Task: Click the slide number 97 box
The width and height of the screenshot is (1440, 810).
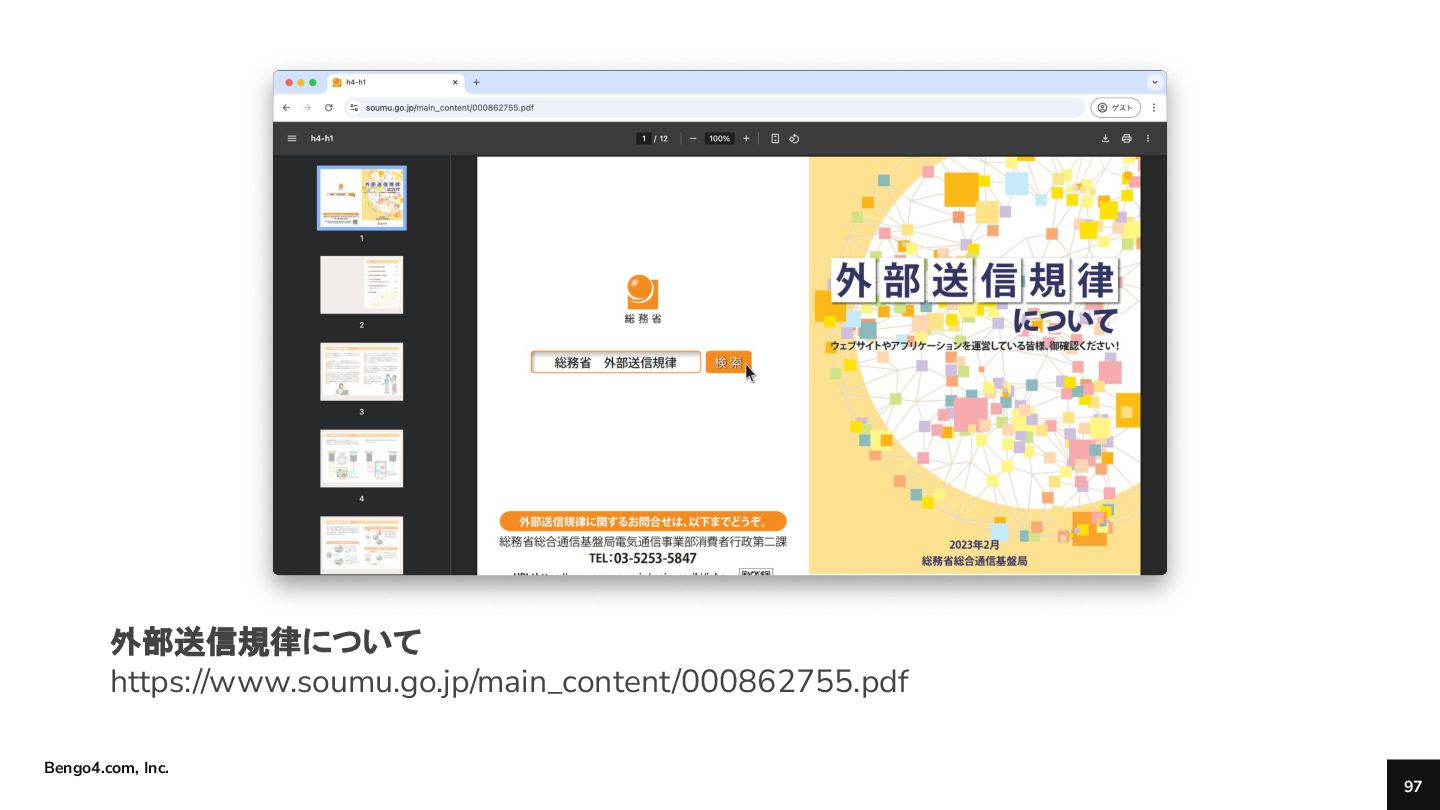Action: point(1413,785)
